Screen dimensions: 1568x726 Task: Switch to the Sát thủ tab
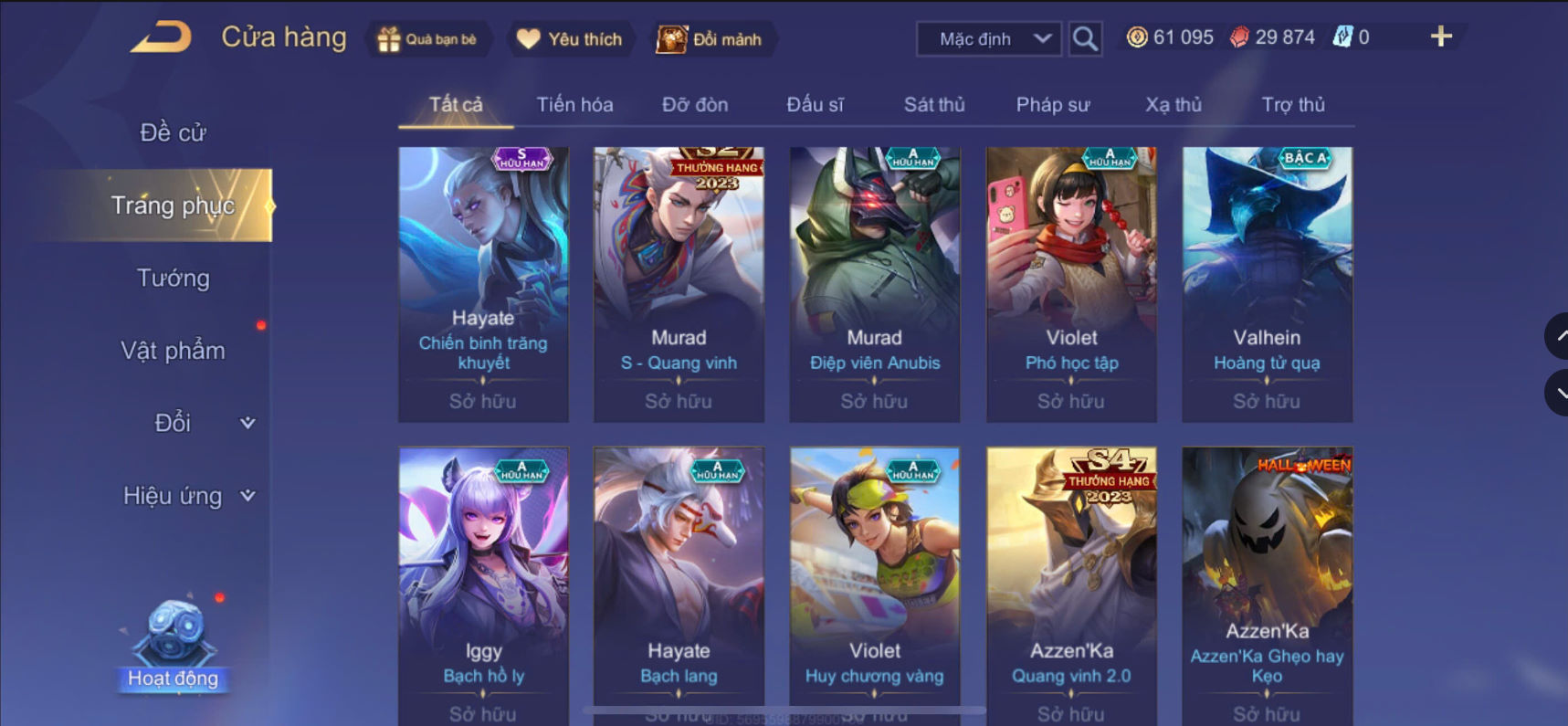point(933,104)
